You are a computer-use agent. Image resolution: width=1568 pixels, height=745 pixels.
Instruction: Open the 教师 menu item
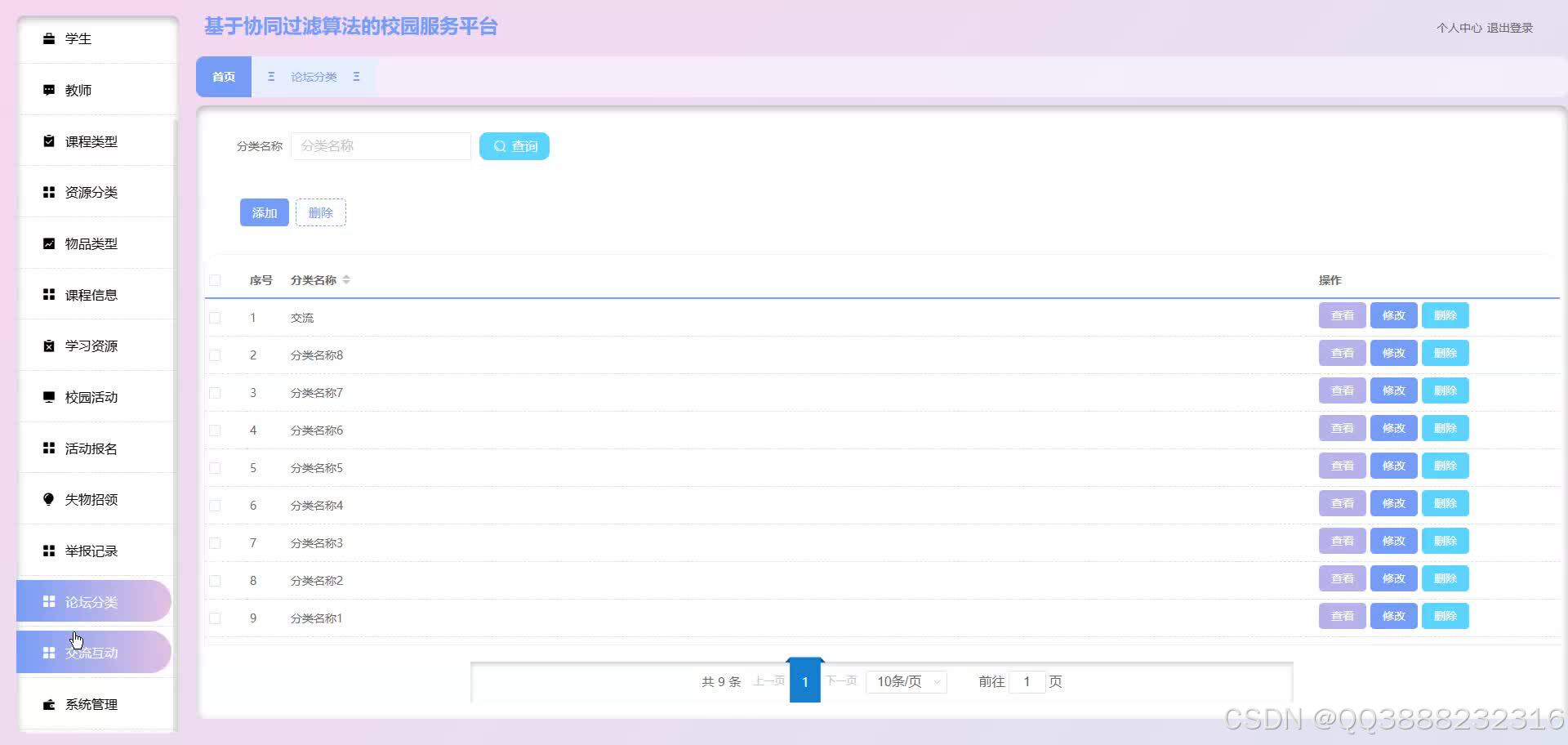96,90
